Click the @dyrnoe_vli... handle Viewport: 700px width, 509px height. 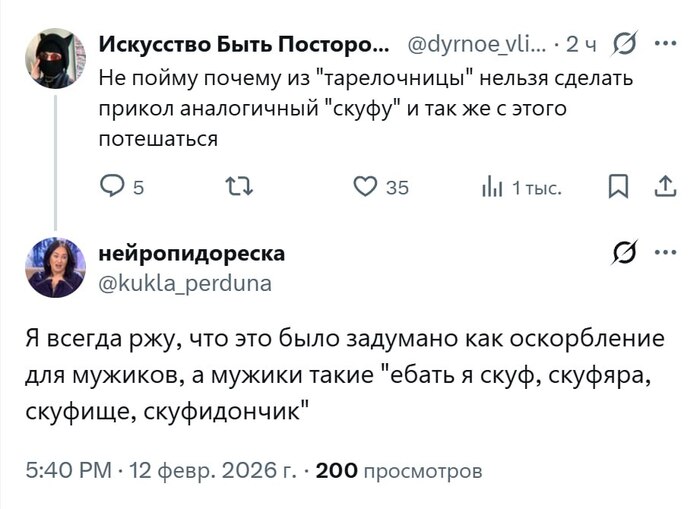tap(477, 45)
